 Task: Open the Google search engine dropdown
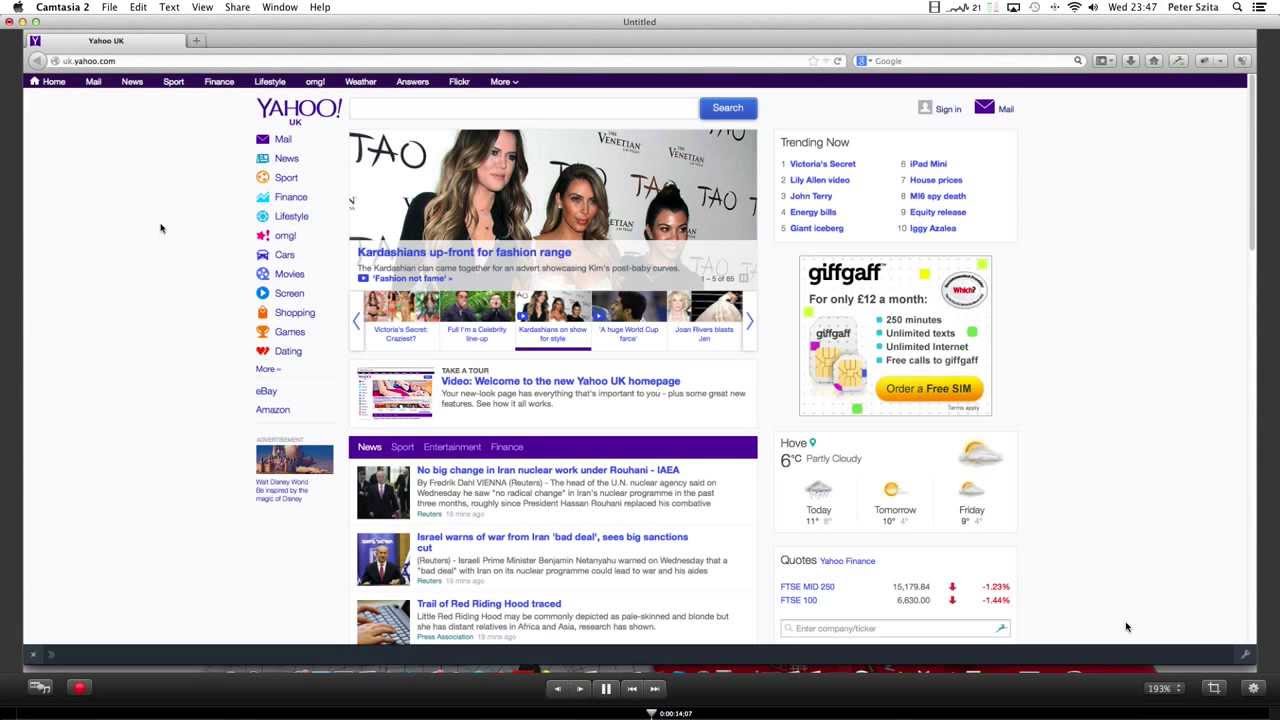[x=862, y=61]
